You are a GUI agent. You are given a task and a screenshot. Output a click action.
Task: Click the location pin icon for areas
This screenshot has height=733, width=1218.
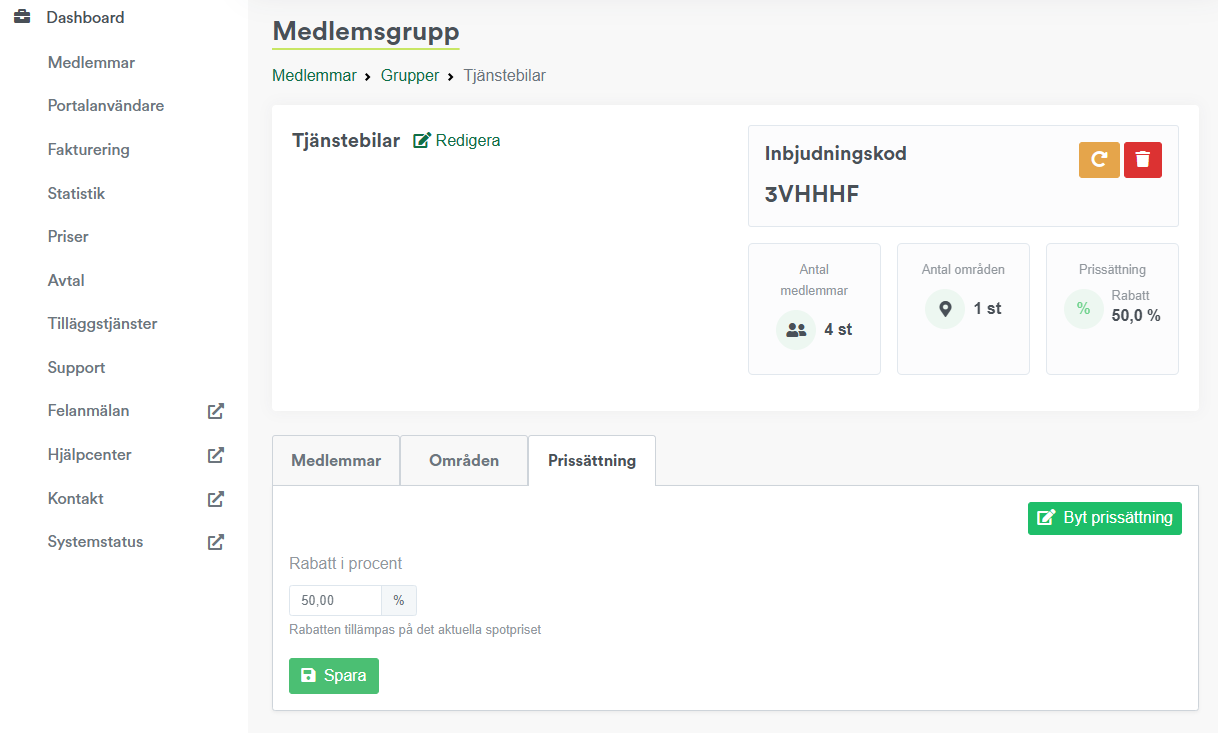945,309
